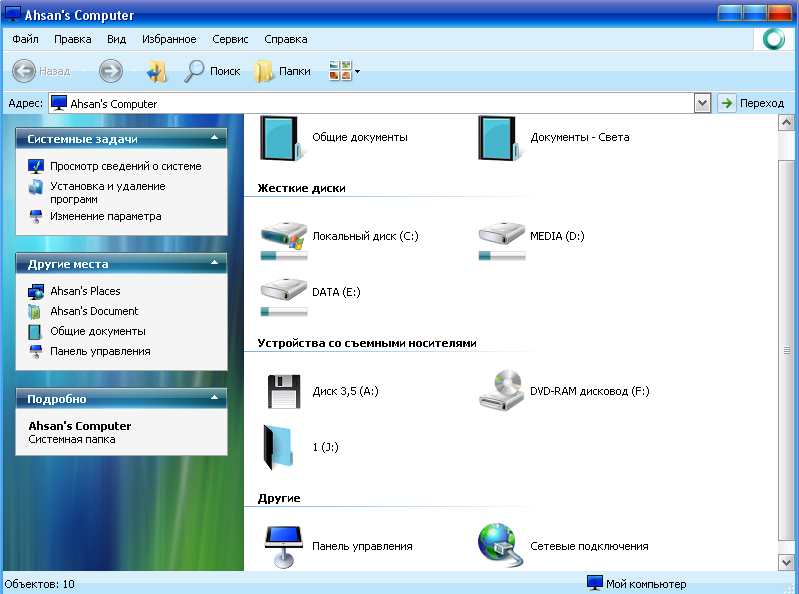This screenshot has width=799, height=594.
Task: Open the Избранное menu
Action: point(169,39)
